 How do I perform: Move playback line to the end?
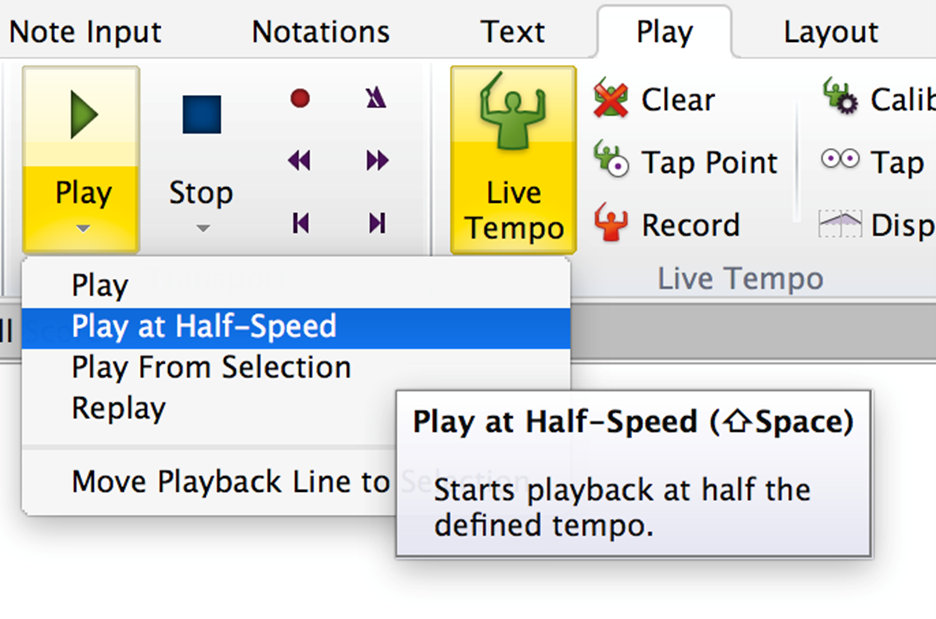point(377,223)
